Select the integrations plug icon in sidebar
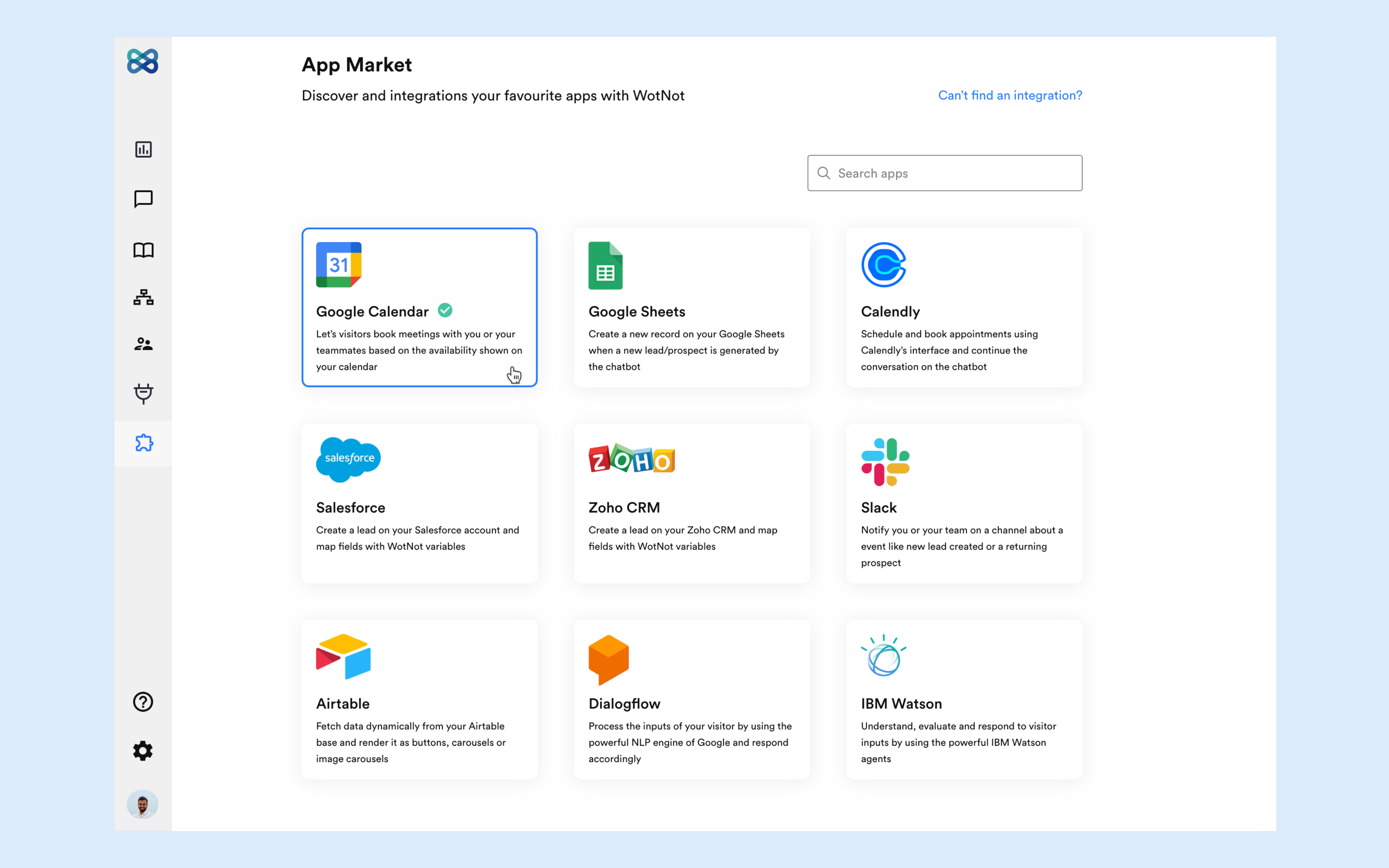1389x868 pixels. (143, 394)
